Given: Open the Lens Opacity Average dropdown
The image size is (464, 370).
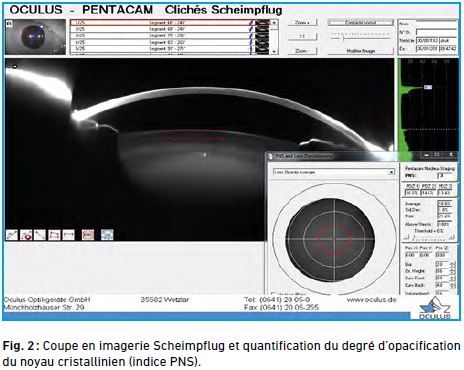Looking at the screenshot, I should [334, 172].
